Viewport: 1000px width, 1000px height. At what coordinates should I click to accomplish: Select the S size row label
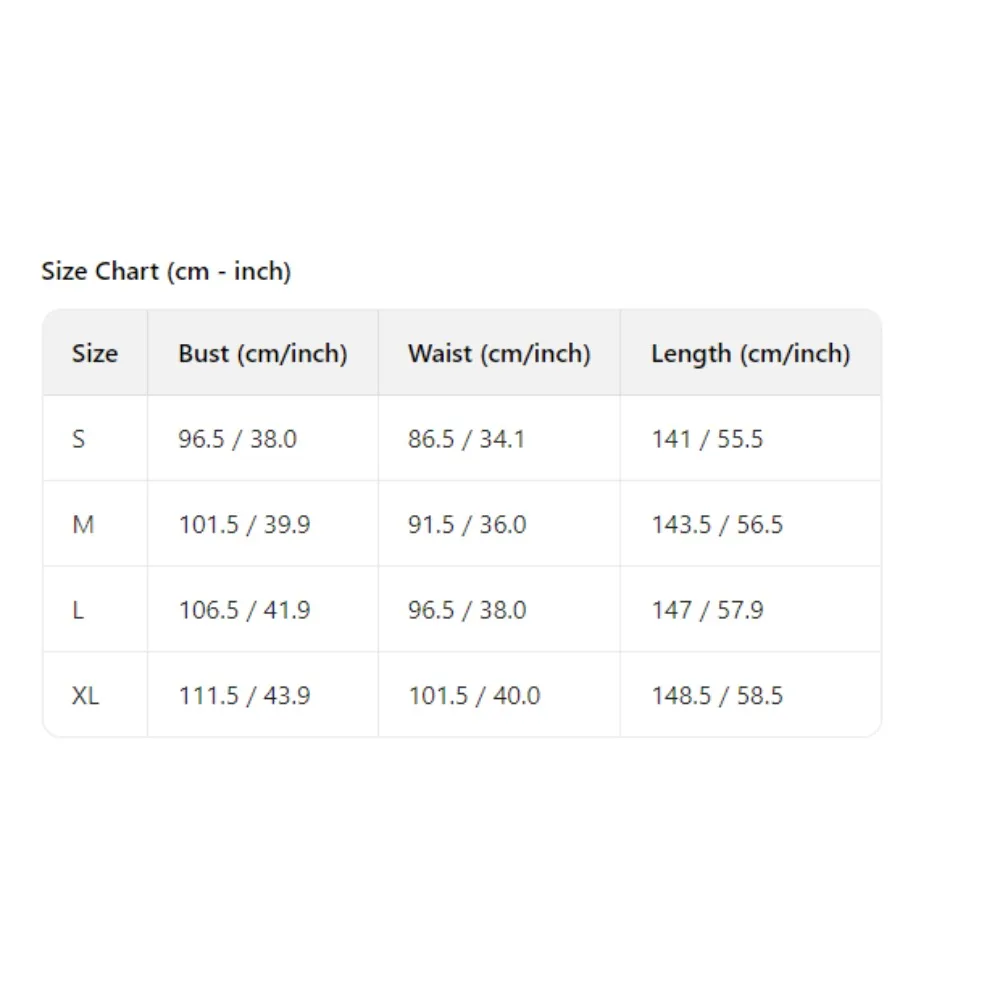[79, 439]
